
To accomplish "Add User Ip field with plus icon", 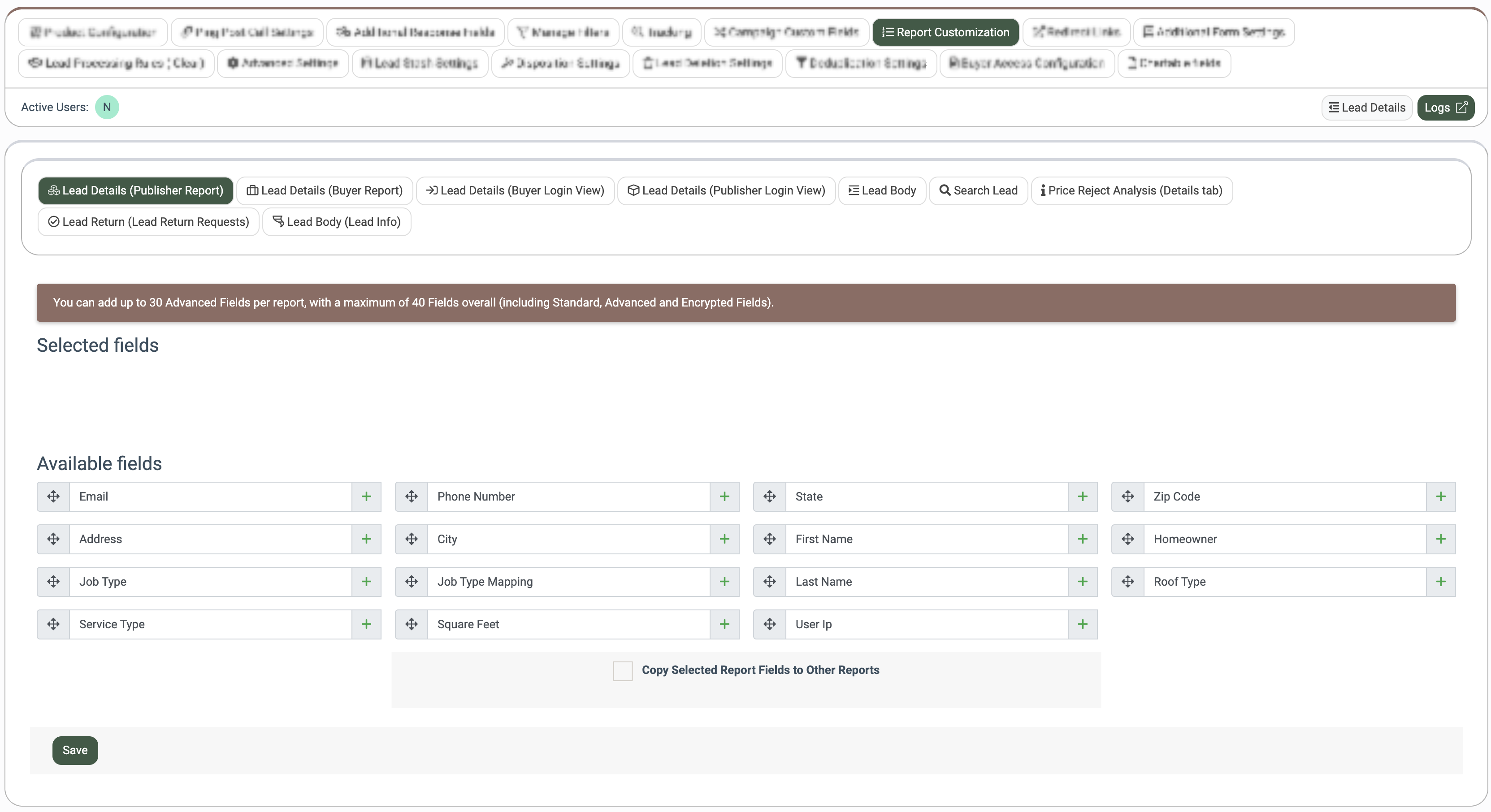I will [x=1082, y=624].
